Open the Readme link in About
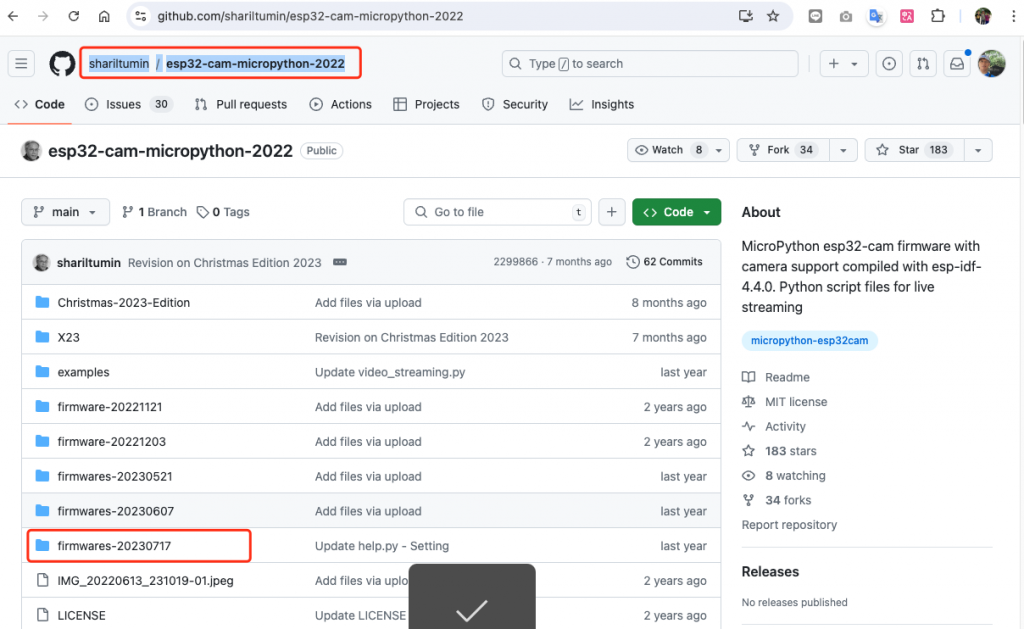The height and width of the screenshot is (629, 1024). coord(776,377)
